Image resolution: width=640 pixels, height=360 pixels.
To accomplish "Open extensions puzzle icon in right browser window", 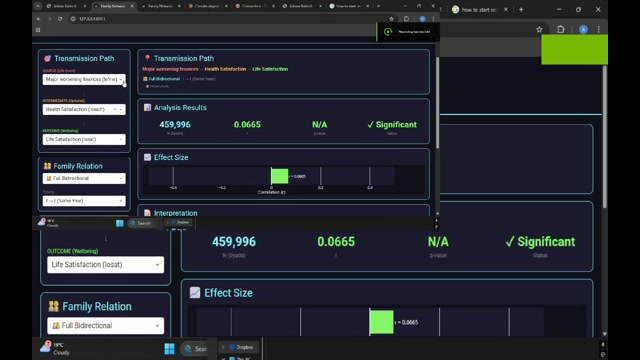I will point(561,29).
